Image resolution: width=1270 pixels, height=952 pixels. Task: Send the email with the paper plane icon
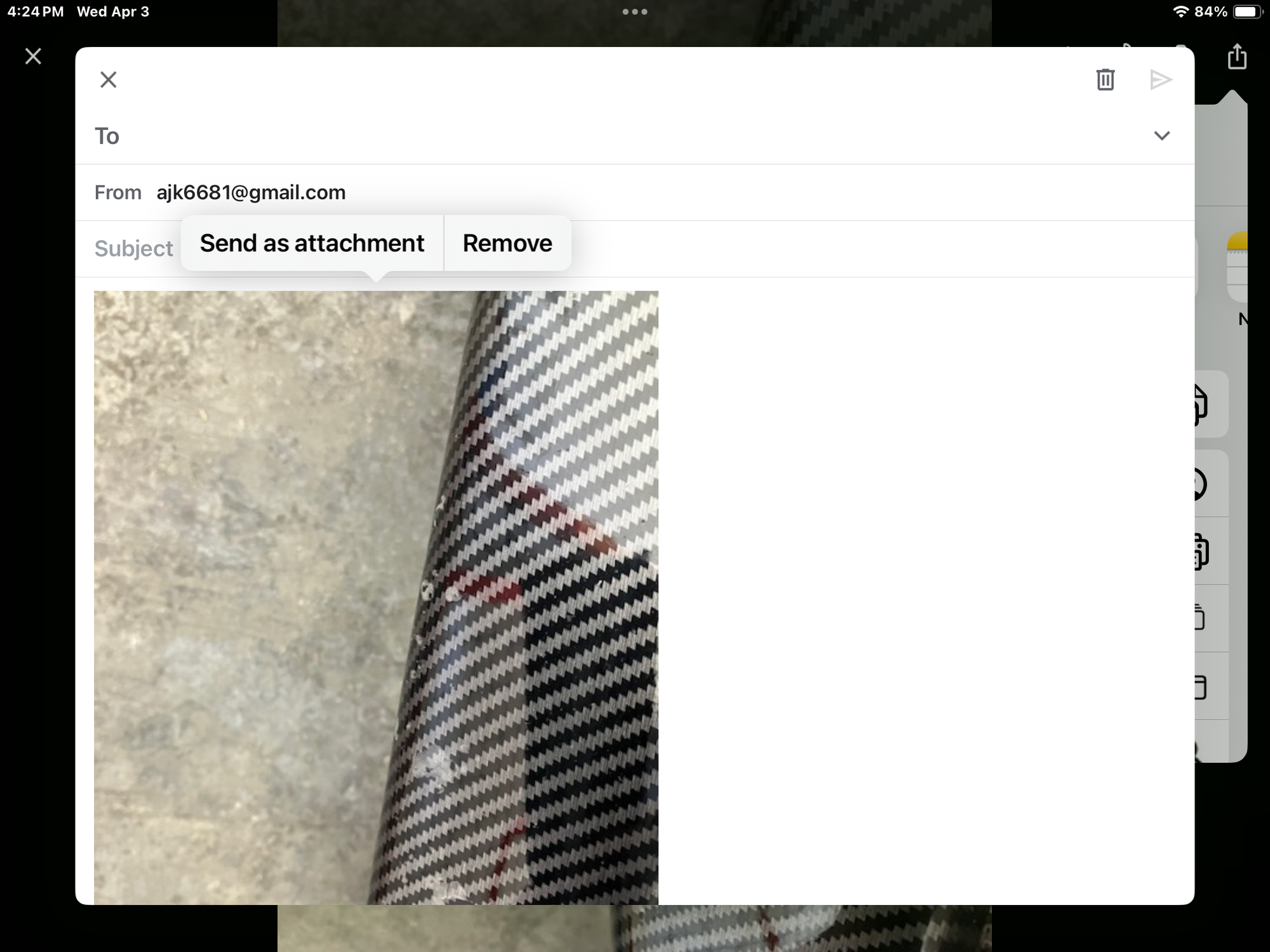point(1161,80)
